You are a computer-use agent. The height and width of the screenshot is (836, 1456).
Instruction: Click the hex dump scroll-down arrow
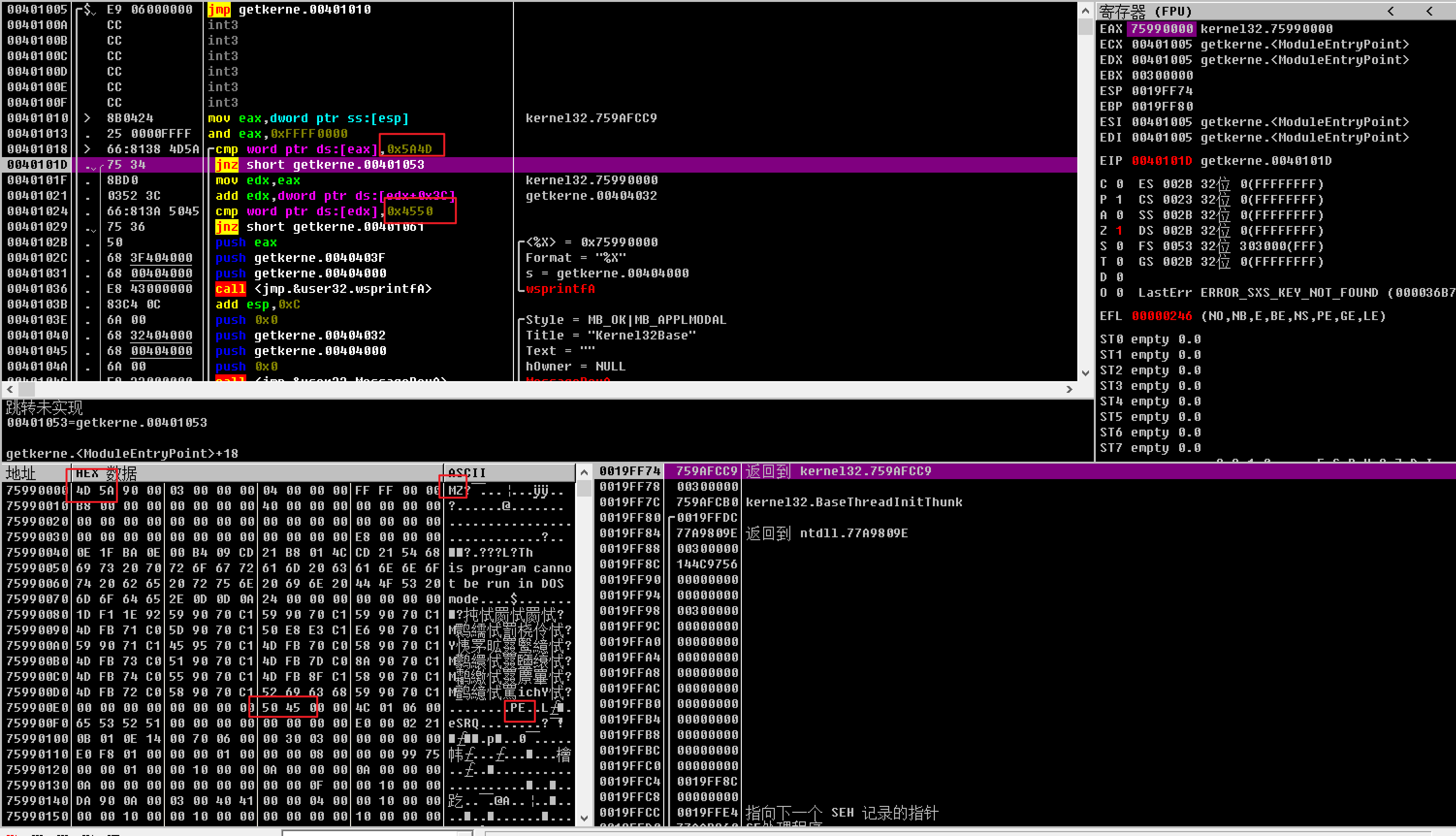(584, 818)
